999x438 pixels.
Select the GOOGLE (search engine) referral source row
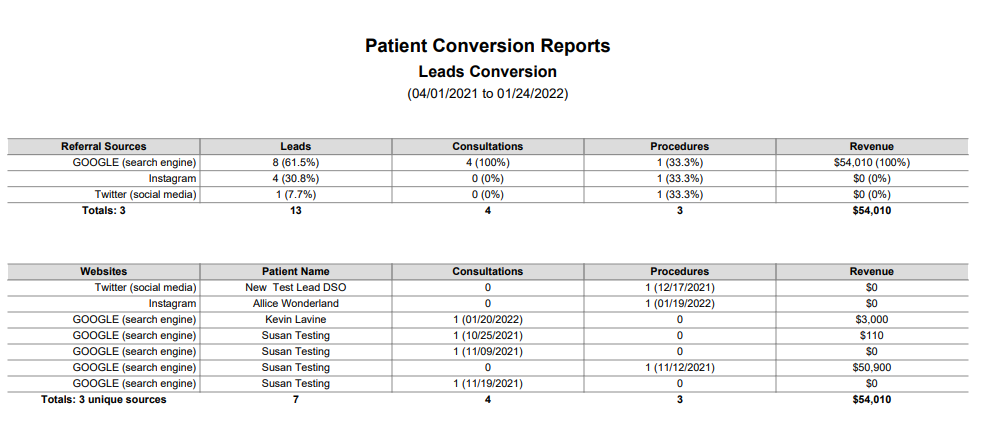pyautogui.click(x=488, y=162)
